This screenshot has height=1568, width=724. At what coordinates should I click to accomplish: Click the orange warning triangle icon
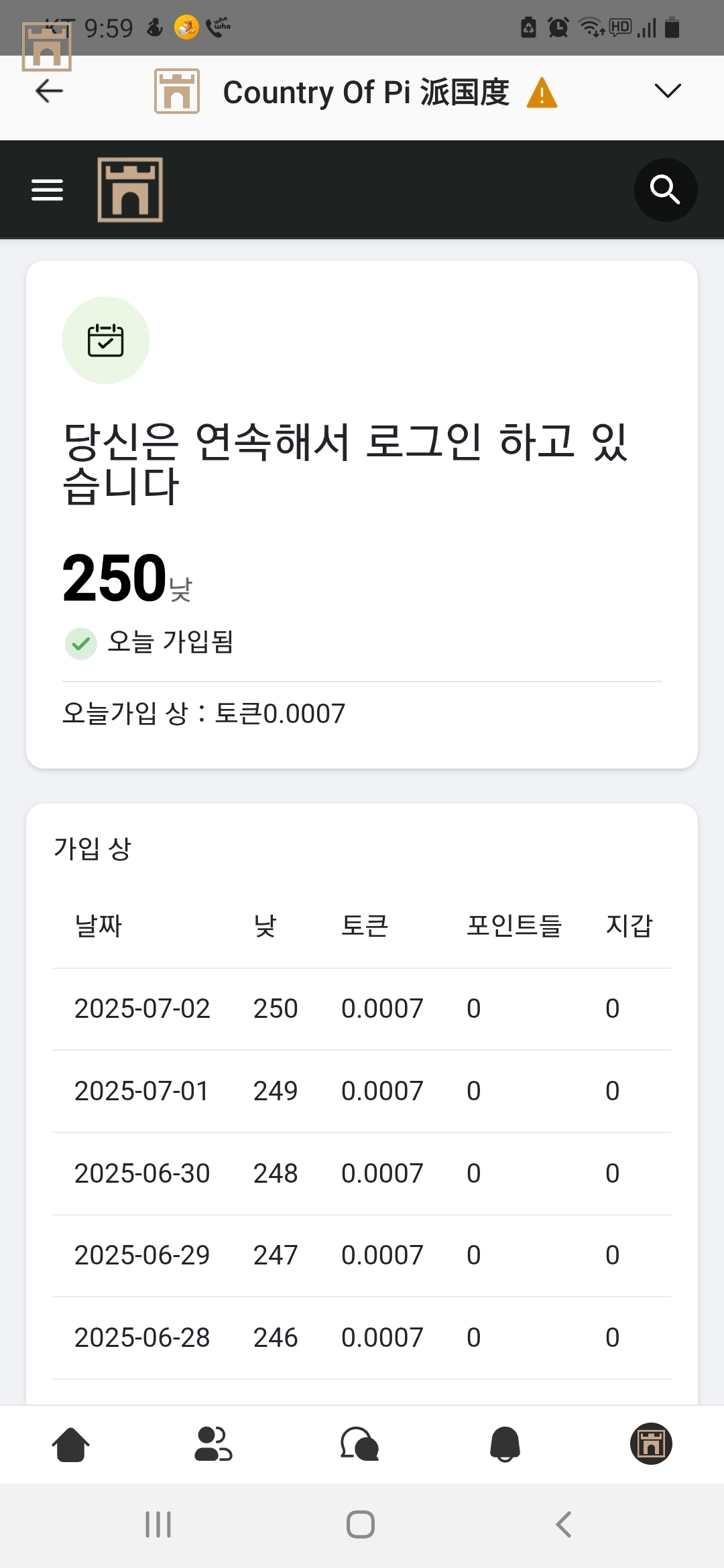pyautogui.click(x=542, y=92)
